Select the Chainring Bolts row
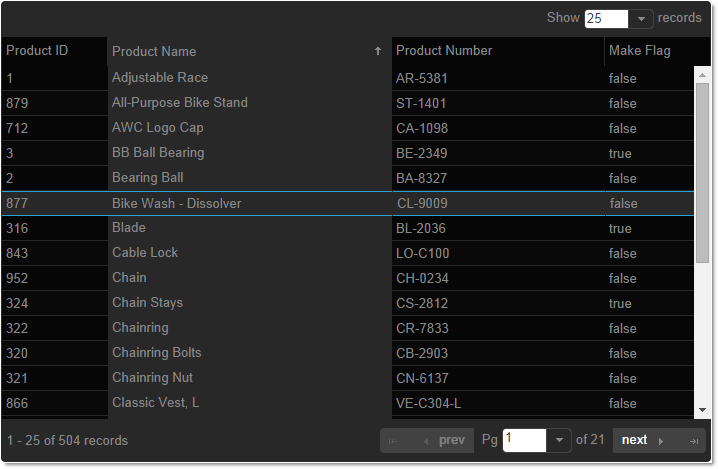The width and height of the screenshot is (718, 469). coord(156,353)
